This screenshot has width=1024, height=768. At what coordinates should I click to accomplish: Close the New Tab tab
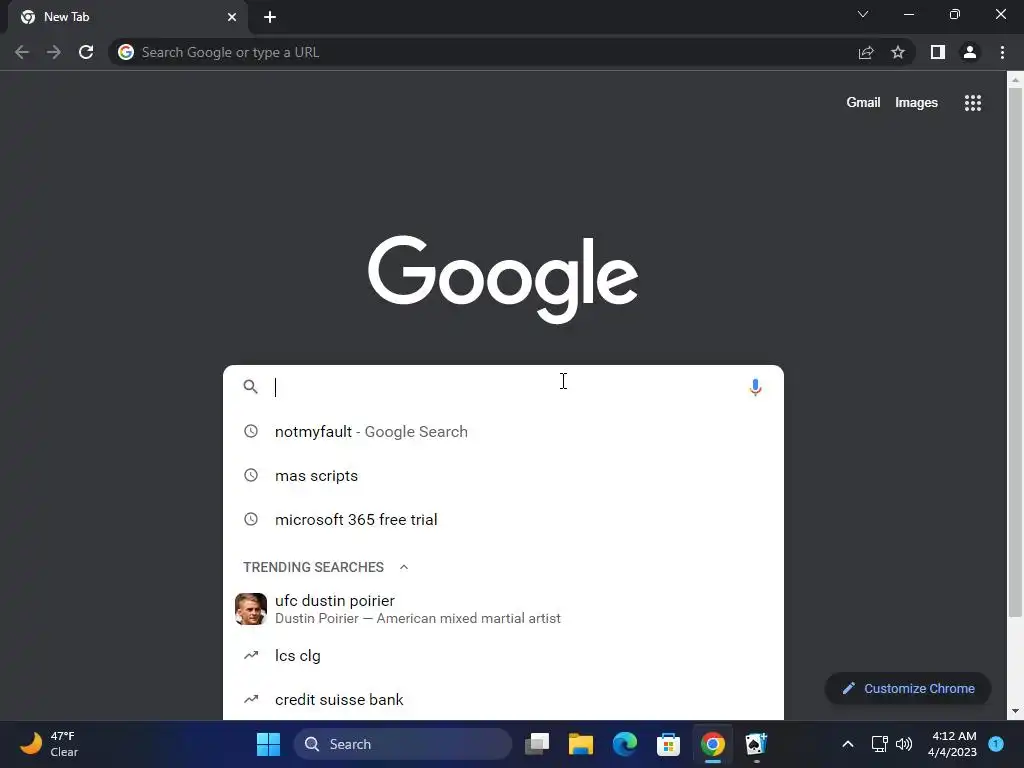232,17
